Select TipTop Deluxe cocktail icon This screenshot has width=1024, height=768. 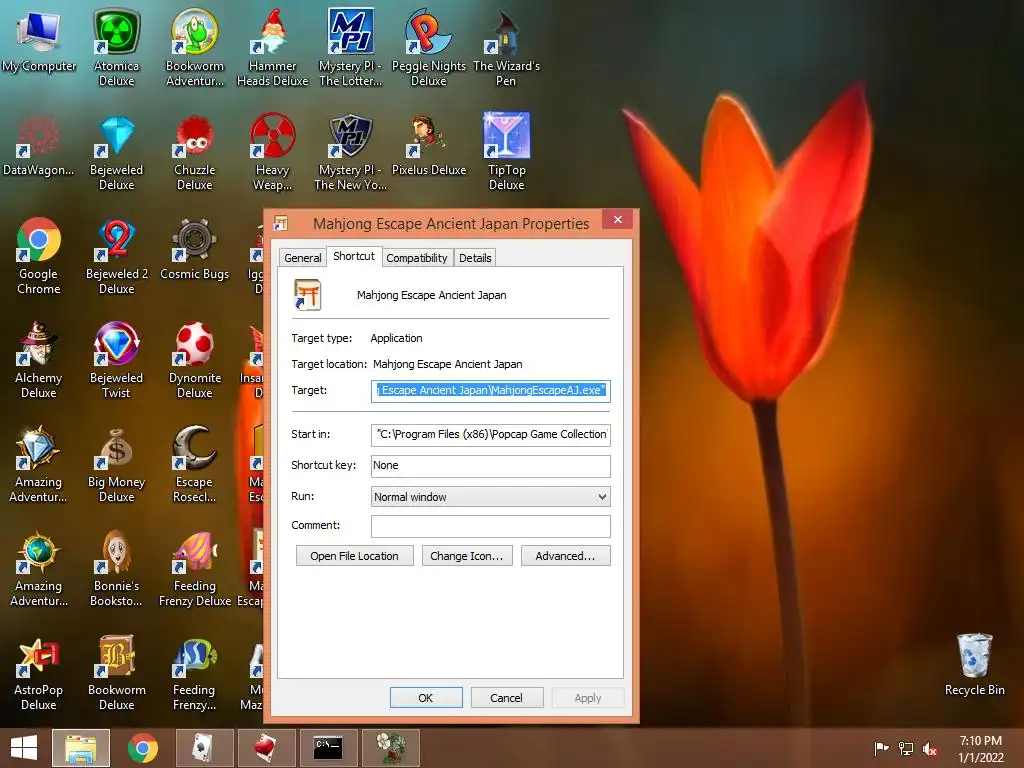(506, 152)
